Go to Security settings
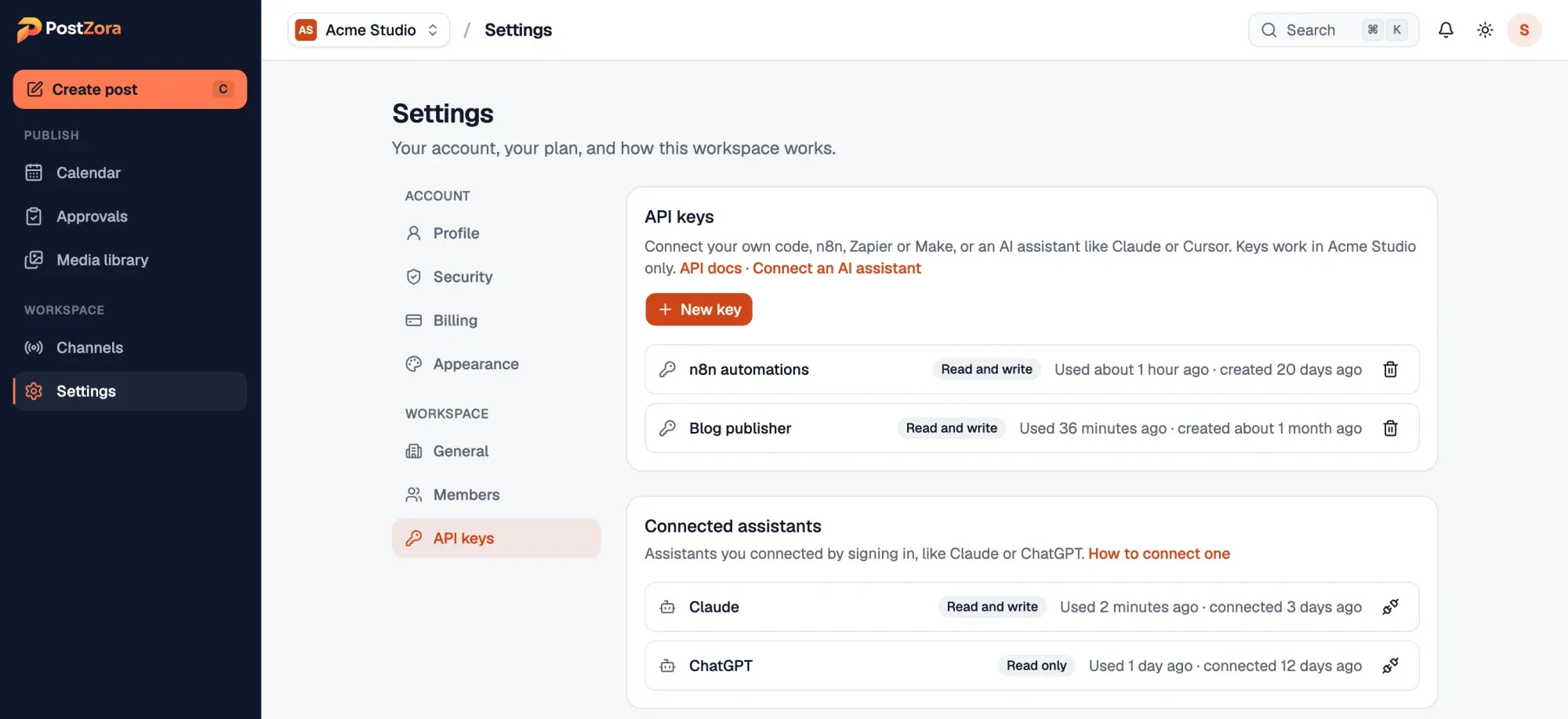This screenshot has width=1568, height=719. point(496,277)
